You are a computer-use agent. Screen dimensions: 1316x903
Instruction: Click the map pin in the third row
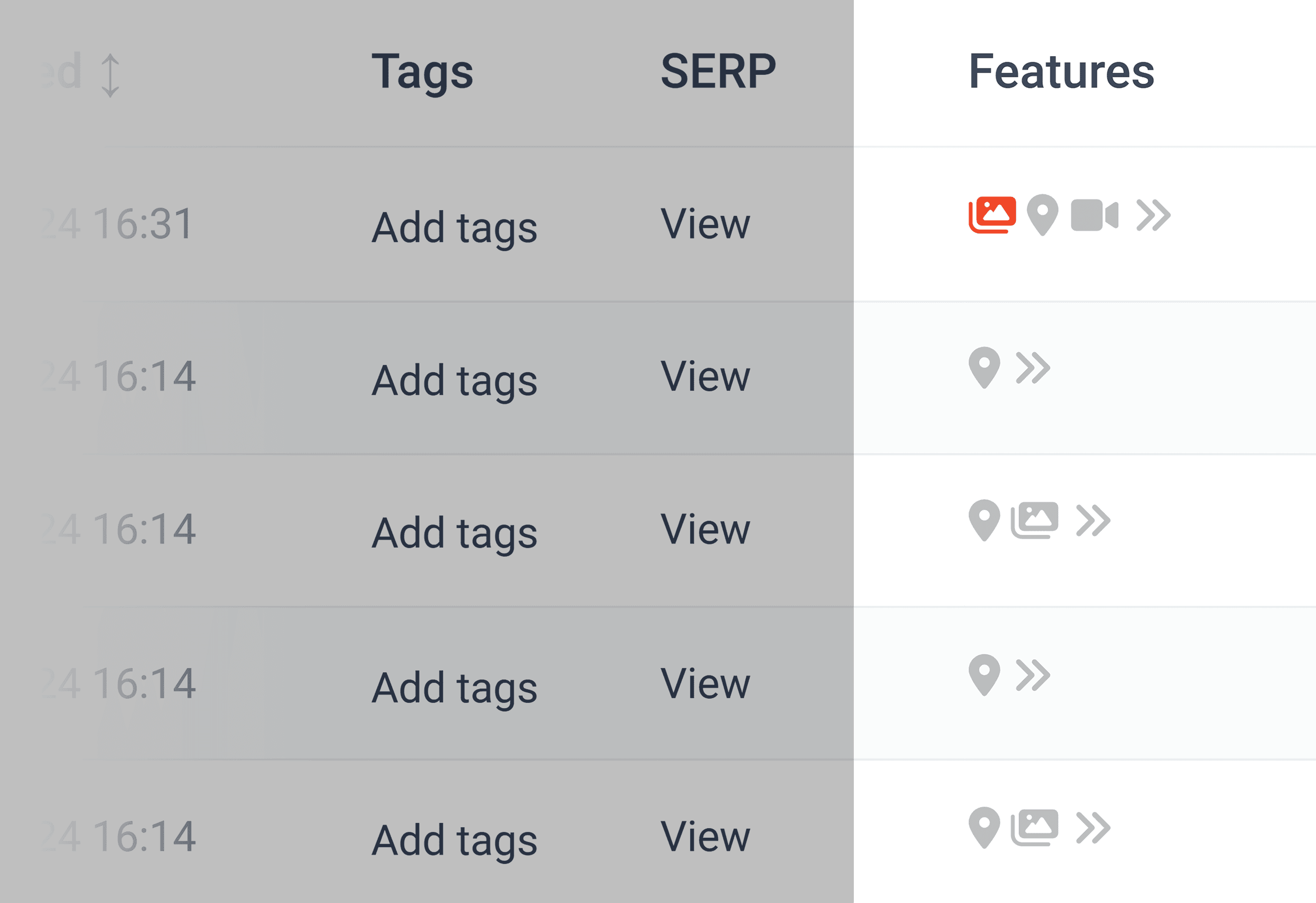coord(984,520)
